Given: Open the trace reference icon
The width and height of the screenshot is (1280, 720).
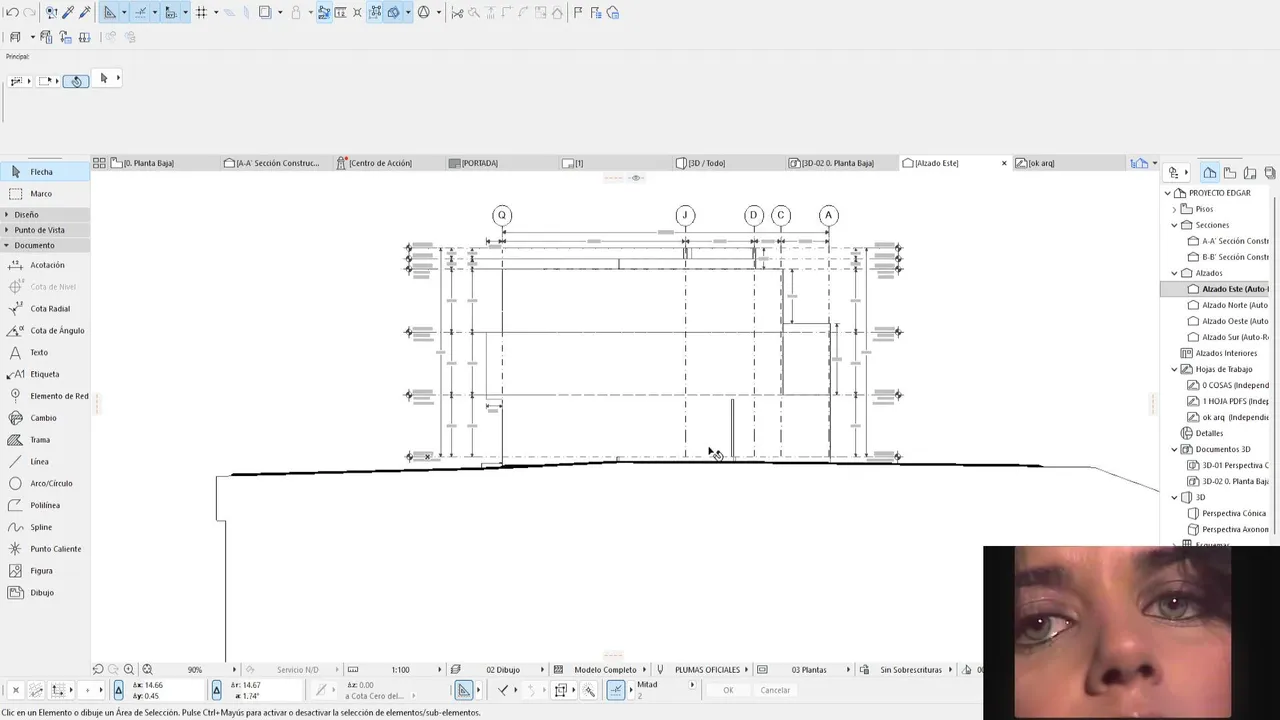Looking at the screenshot, I should coord(265,13).
